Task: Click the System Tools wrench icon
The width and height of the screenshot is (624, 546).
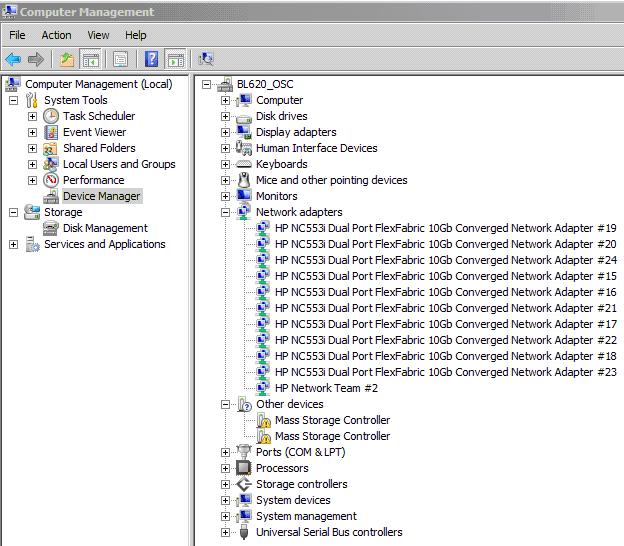Action: click(32, 100)
